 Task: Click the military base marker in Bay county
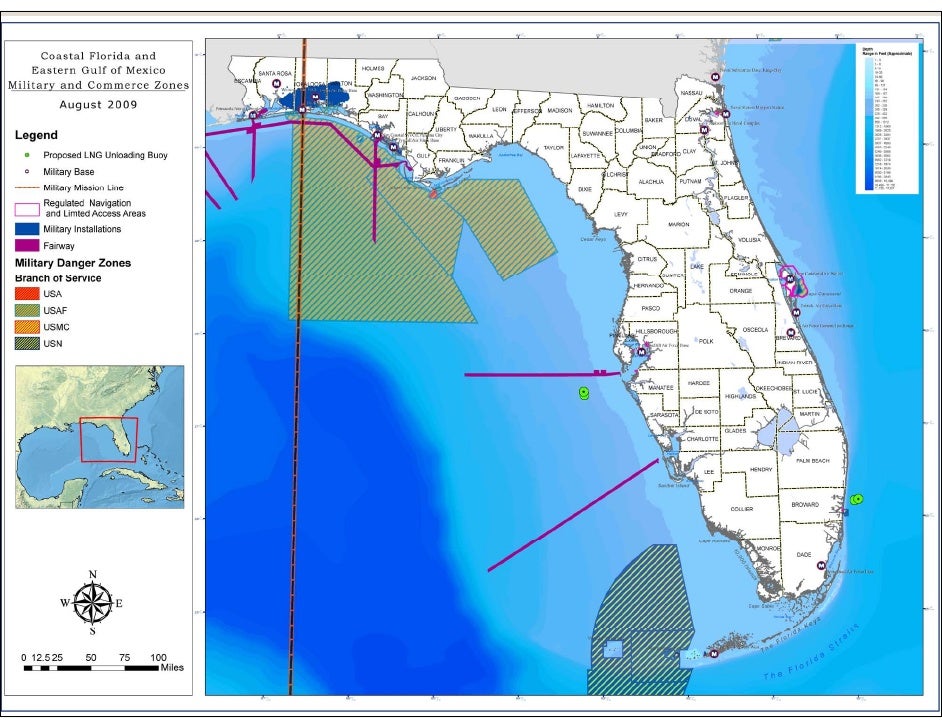[377, 136]
